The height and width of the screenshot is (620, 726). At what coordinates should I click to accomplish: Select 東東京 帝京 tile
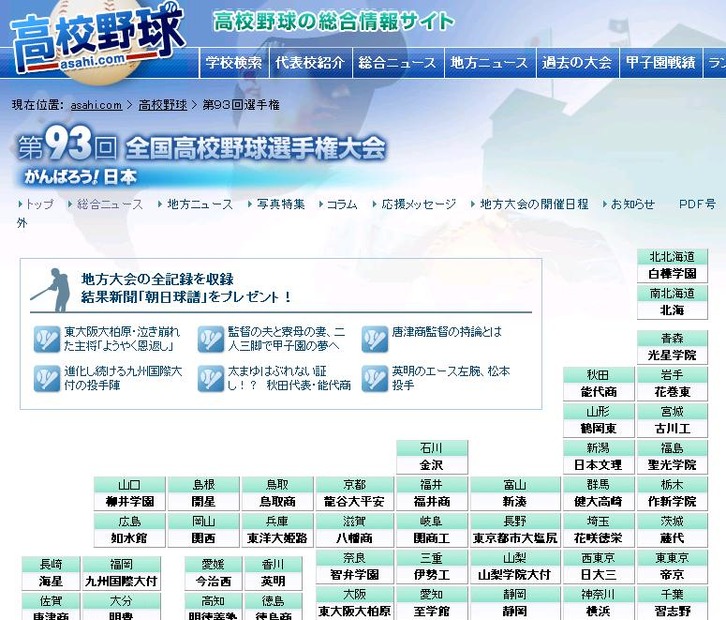pos(672,567)
